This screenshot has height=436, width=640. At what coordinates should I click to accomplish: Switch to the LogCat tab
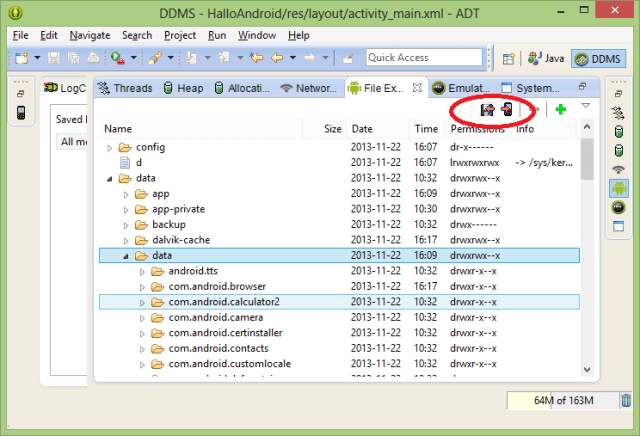pyautogui.click(x=65, y=88)
